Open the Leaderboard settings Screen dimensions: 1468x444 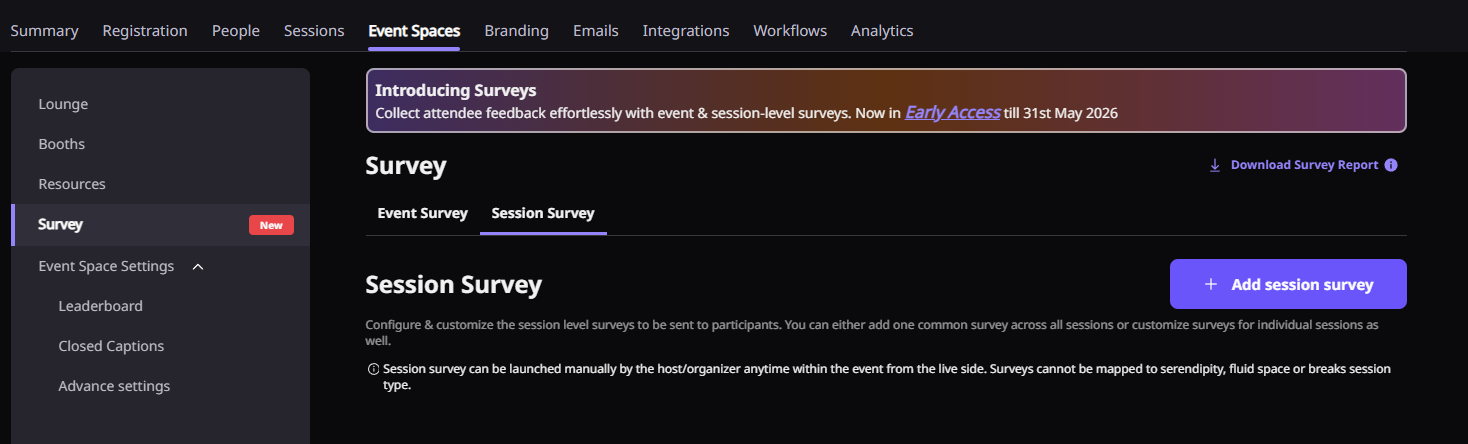click(100, 306)
